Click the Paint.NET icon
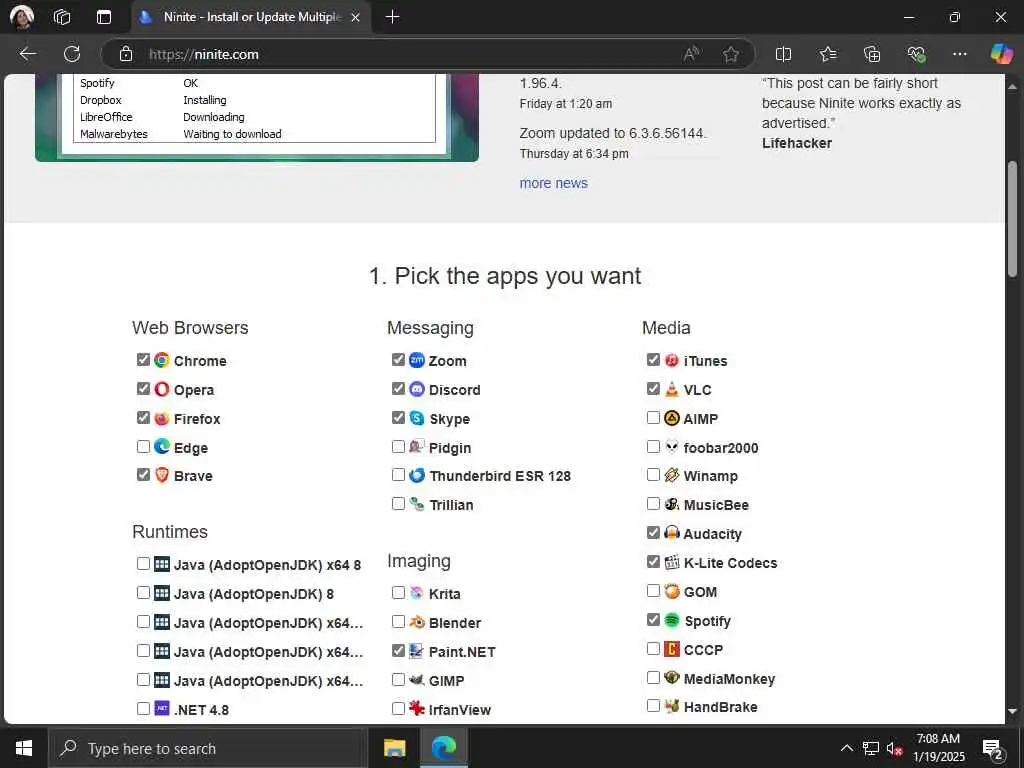Viewport: 1024px width, 768px height. pyautogui.click(x=417, y=650)
